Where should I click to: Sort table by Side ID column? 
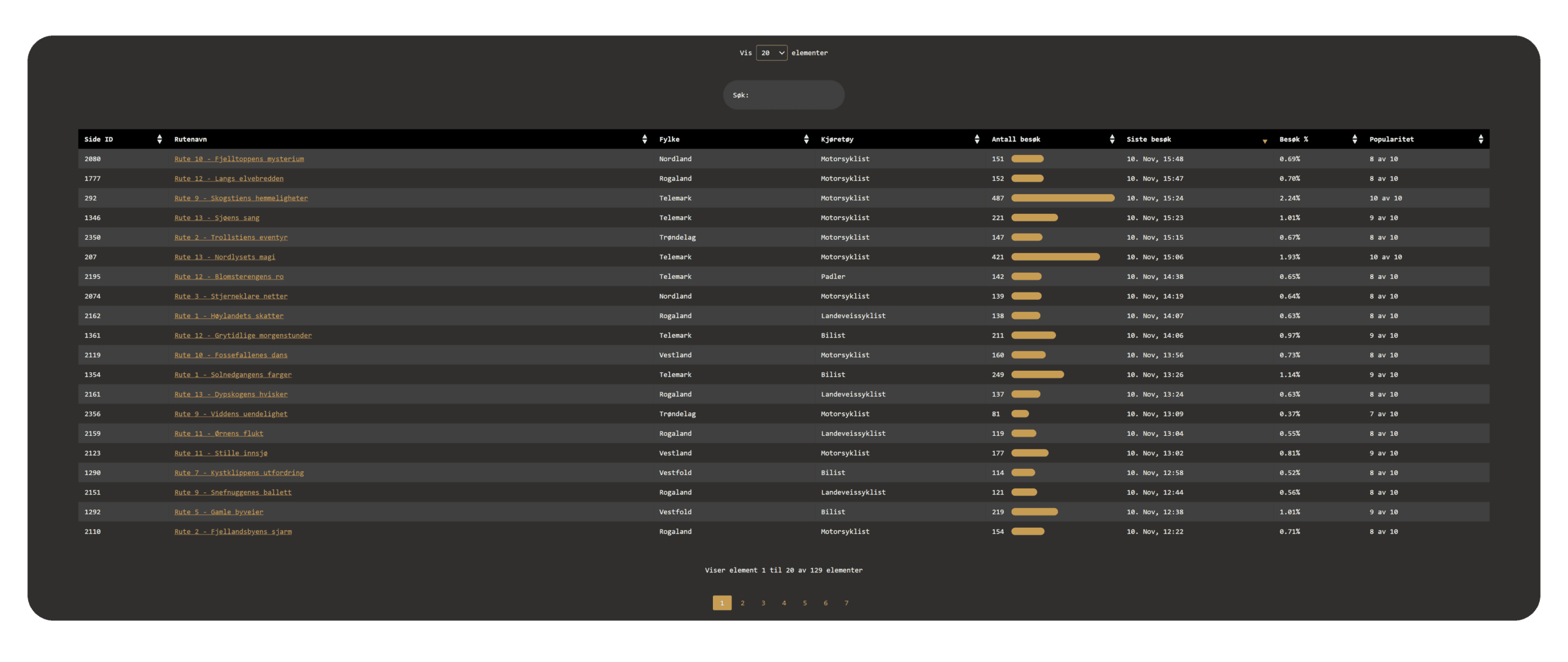click(123, 139)
